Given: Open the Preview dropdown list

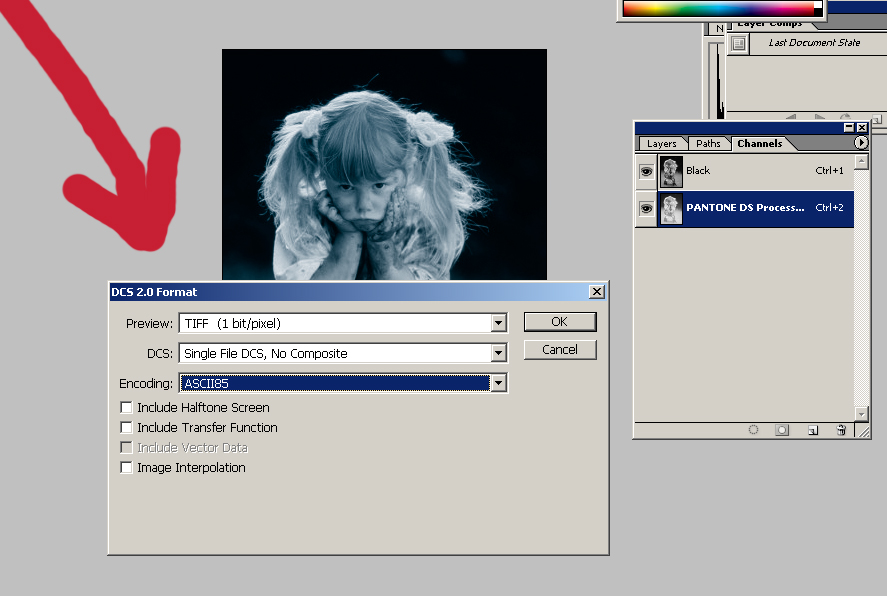Looking at the screenshot, I should pyautogui.click(x=498, y=323).
